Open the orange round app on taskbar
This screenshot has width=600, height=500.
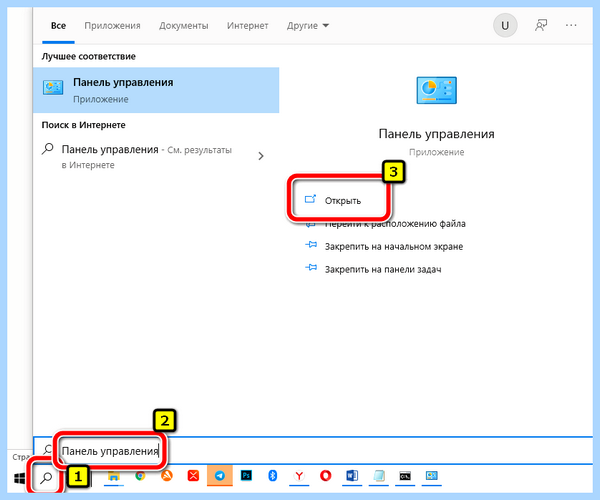167,476
